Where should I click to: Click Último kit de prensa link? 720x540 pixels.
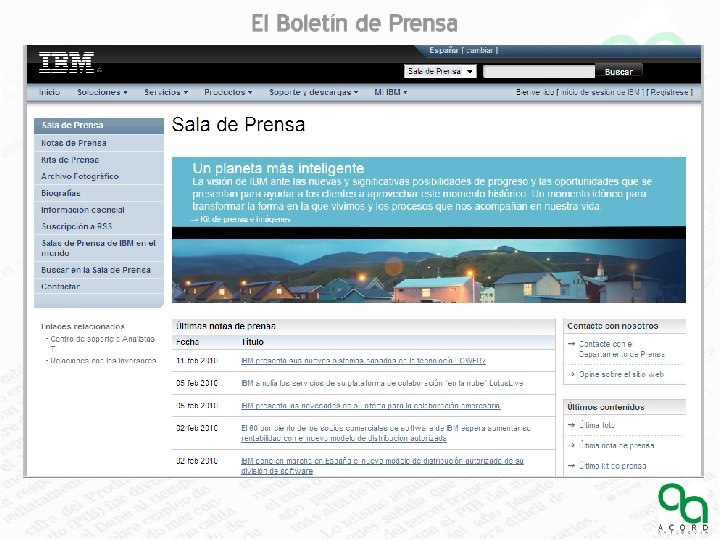613,466
